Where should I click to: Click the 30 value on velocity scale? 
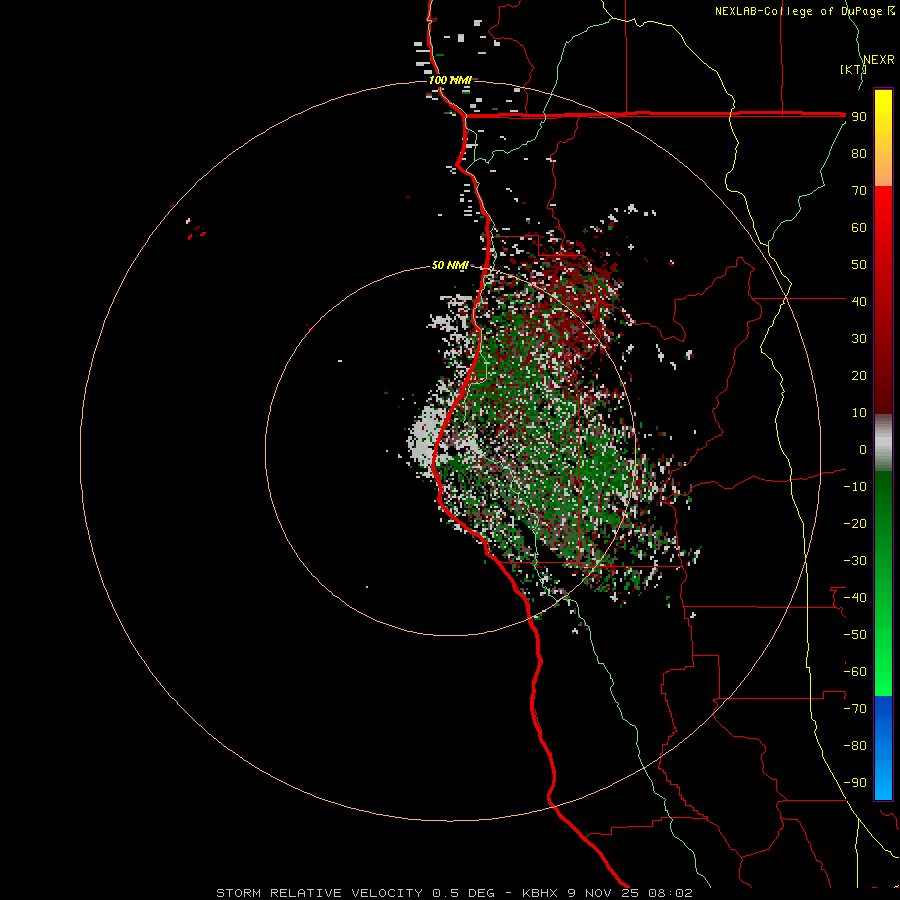click(859, 339)
